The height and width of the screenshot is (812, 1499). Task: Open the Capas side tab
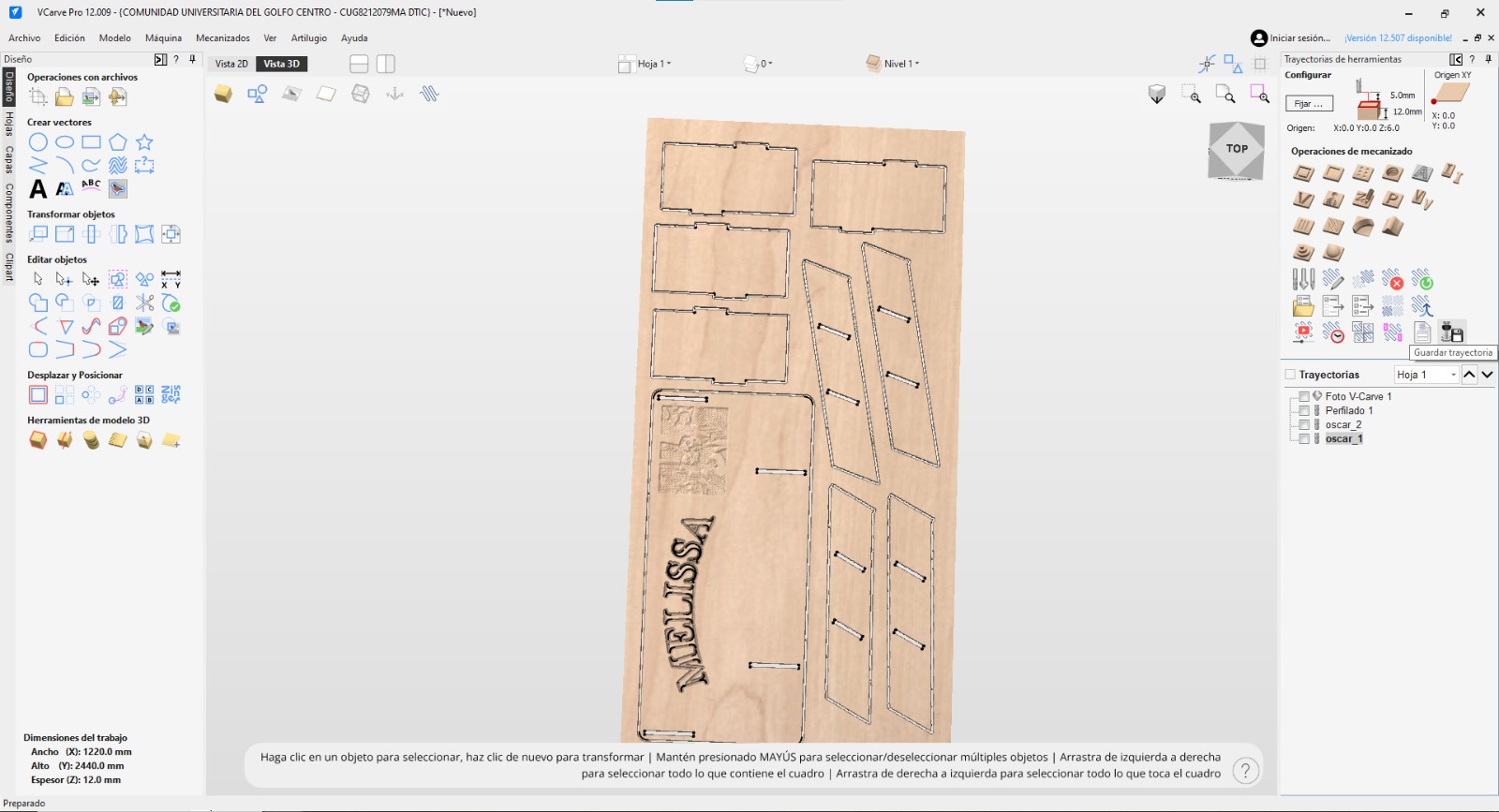(9, 159)
